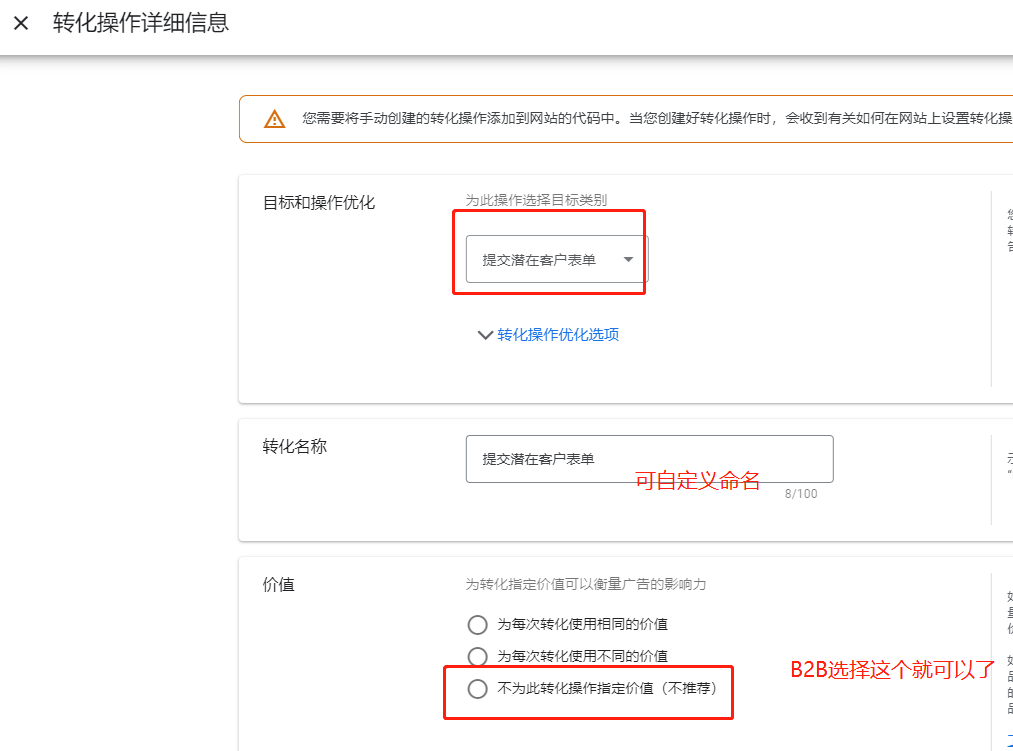Click the dropdown arrow beside 提交潜在客户表单
Screen dimensions: 1013x751
(628, 260)
